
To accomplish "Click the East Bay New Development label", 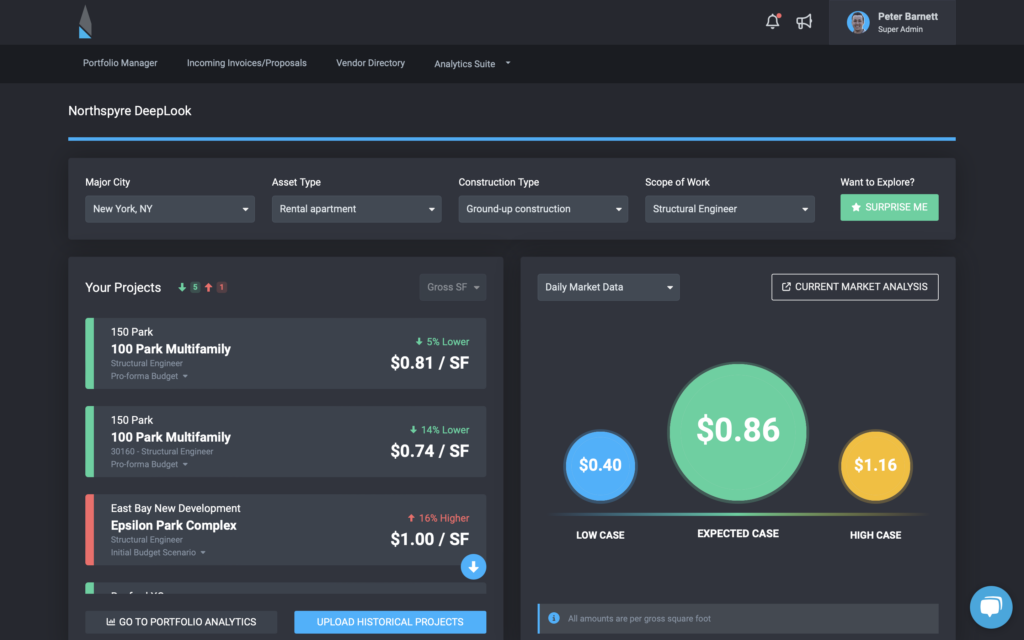I will click(x=176, y=508).
